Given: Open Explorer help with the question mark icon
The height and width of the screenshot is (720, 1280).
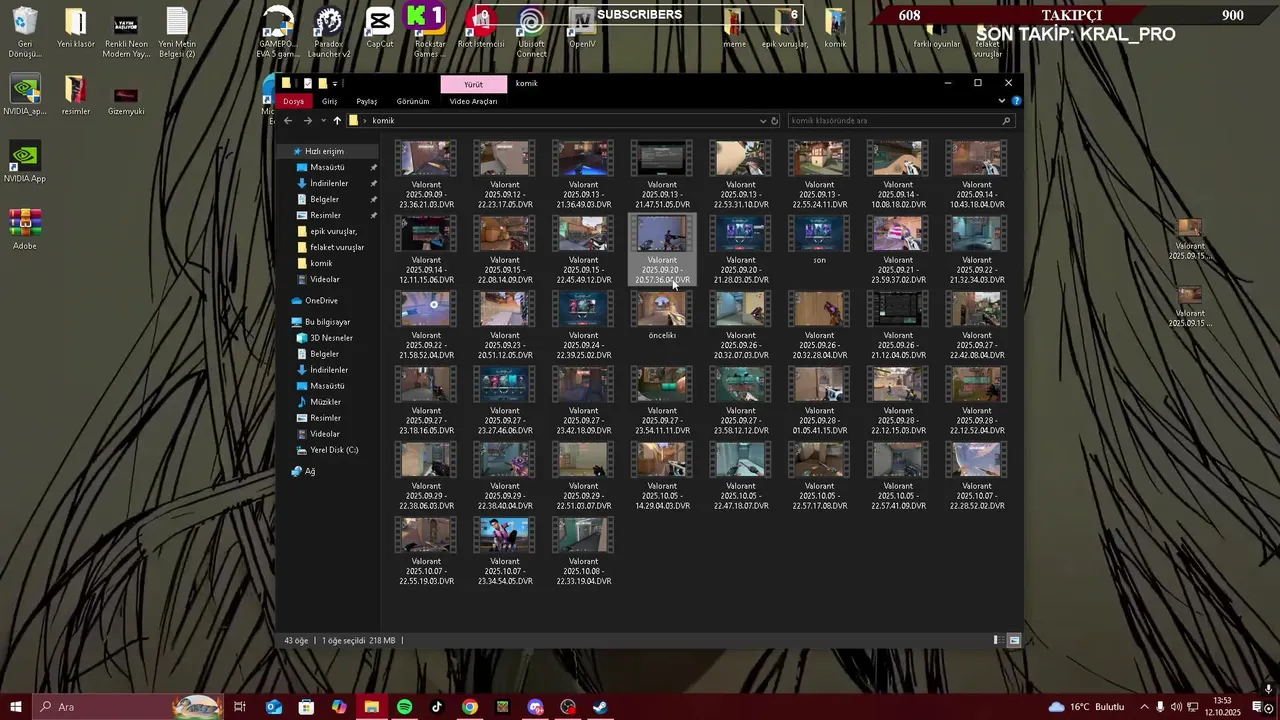Looking at the screenshot, I should (x=1016, y=101).
